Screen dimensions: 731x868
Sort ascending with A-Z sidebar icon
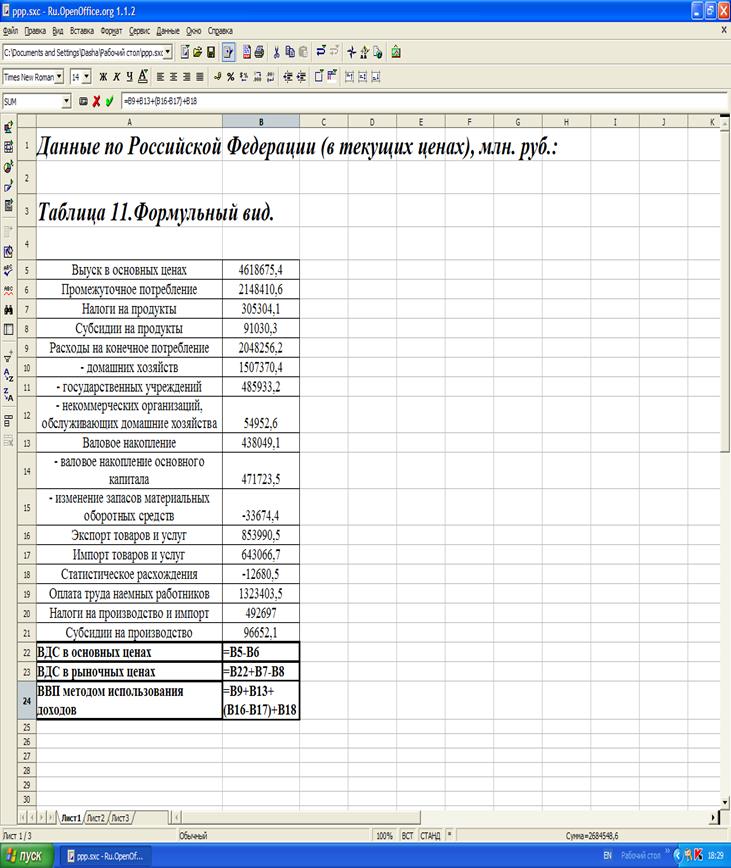[8, 375]
